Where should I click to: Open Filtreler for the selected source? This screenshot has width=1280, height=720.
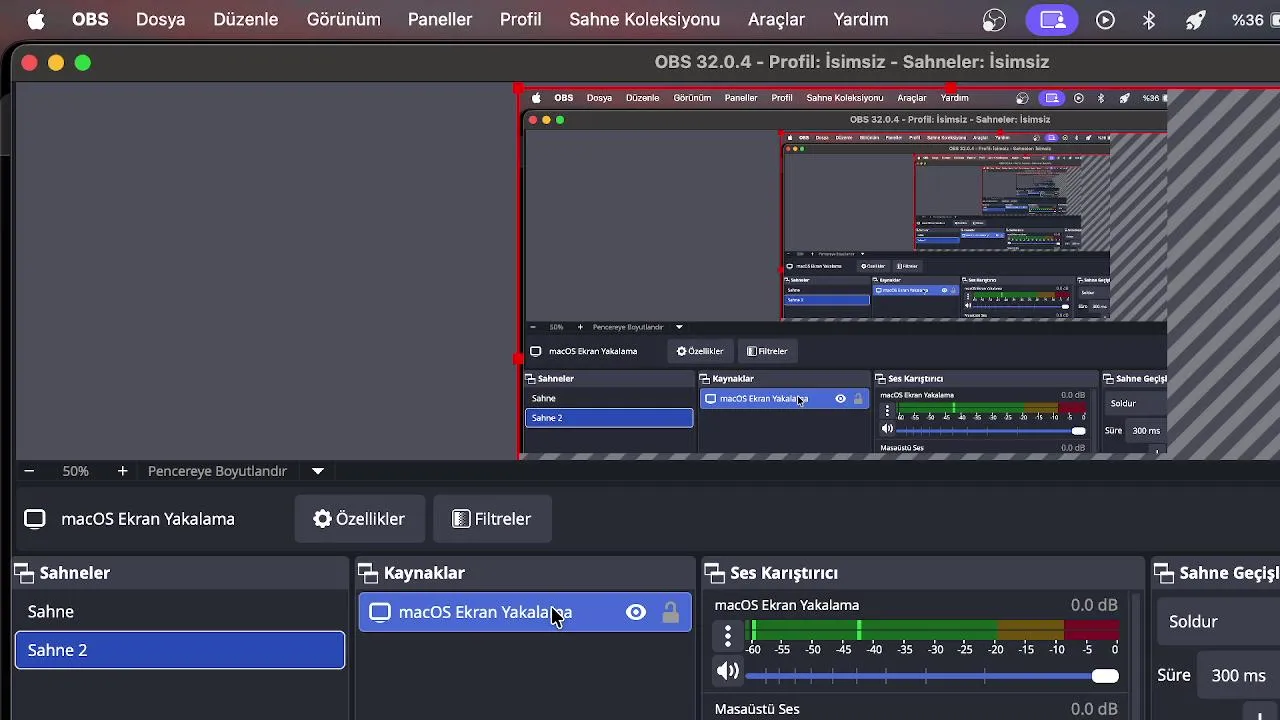click(491, 519)
